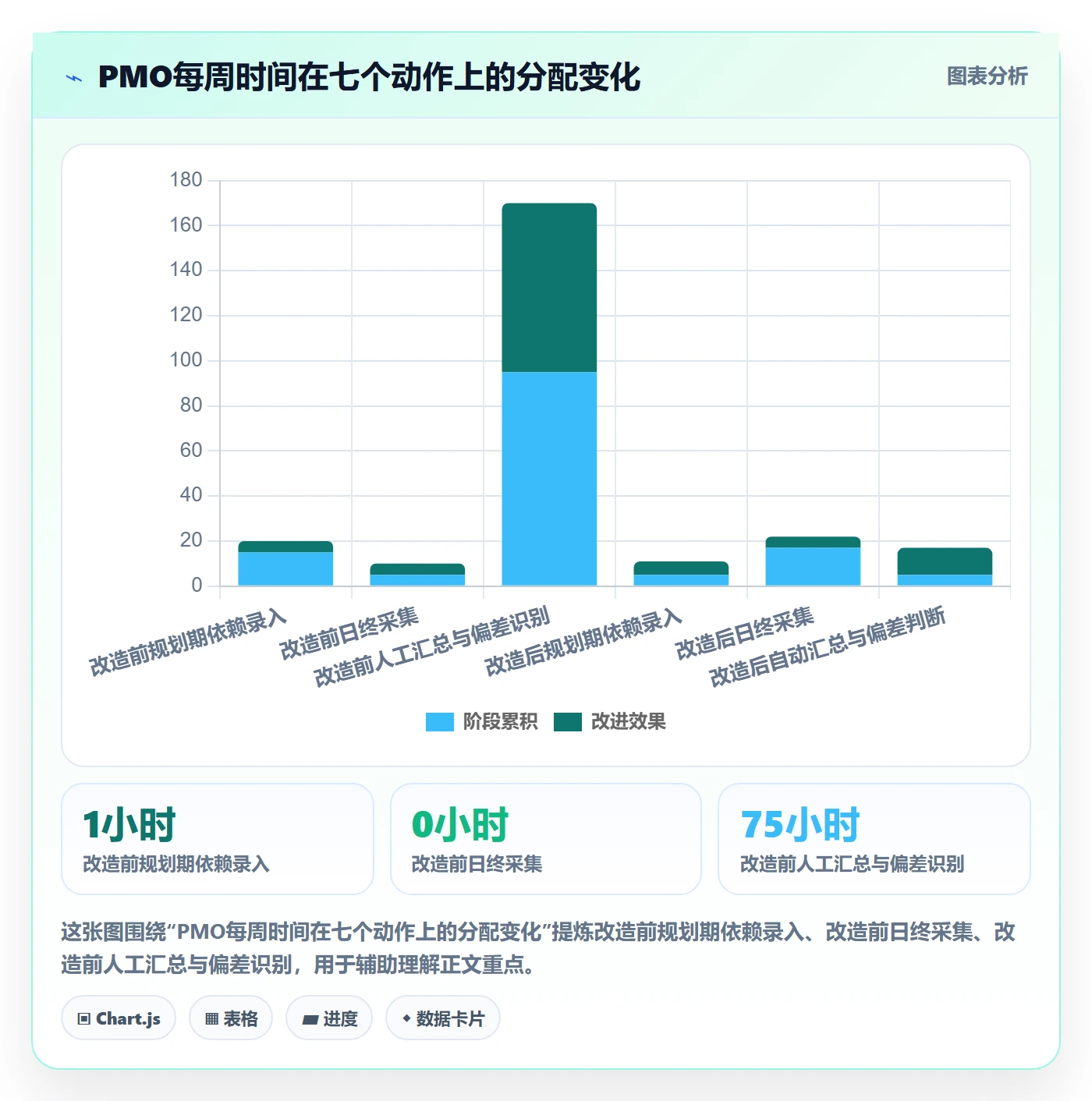Click the green segment of 改造后自动汇总与偏差判断 bar

pos(945,561)
